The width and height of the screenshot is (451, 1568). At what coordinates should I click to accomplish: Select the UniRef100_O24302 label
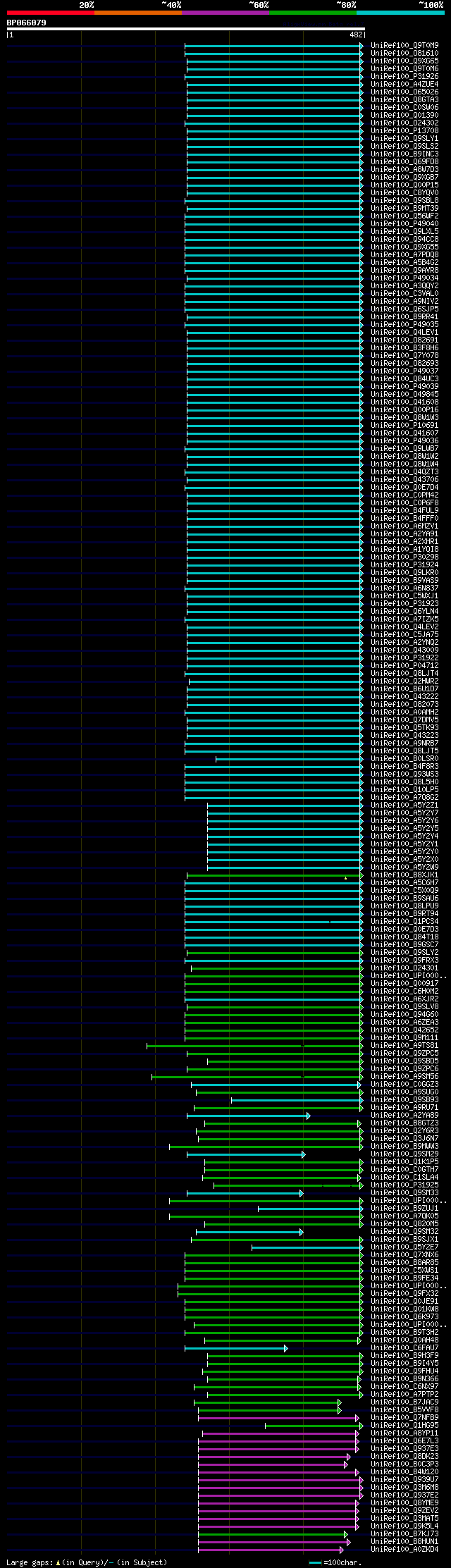pos(404,123)
